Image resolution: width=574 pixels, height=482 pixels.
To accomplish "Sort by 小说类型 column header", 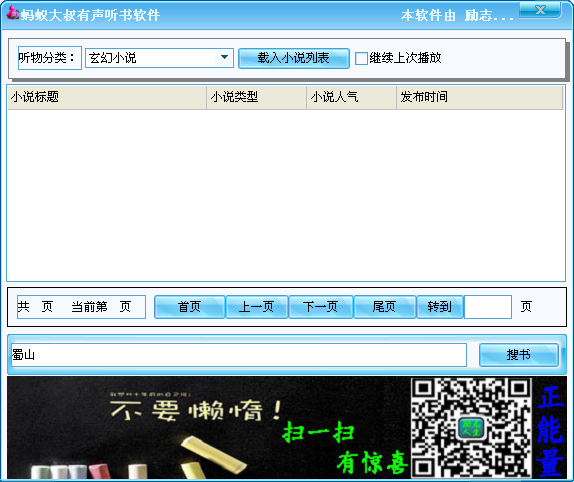I will point(257,97).
